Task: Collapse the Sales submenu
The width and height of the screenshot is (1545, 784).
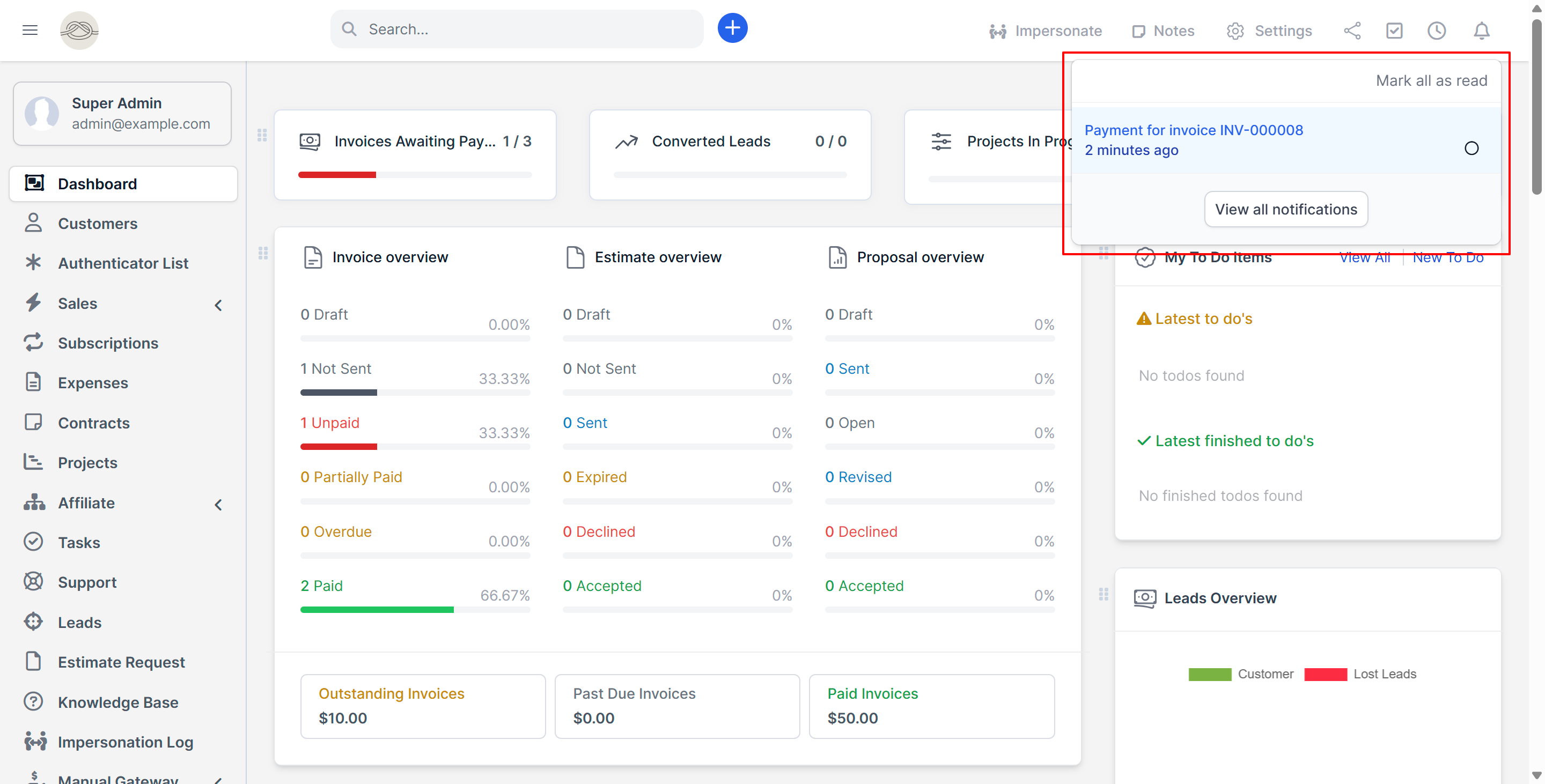Action: (218, 305)
